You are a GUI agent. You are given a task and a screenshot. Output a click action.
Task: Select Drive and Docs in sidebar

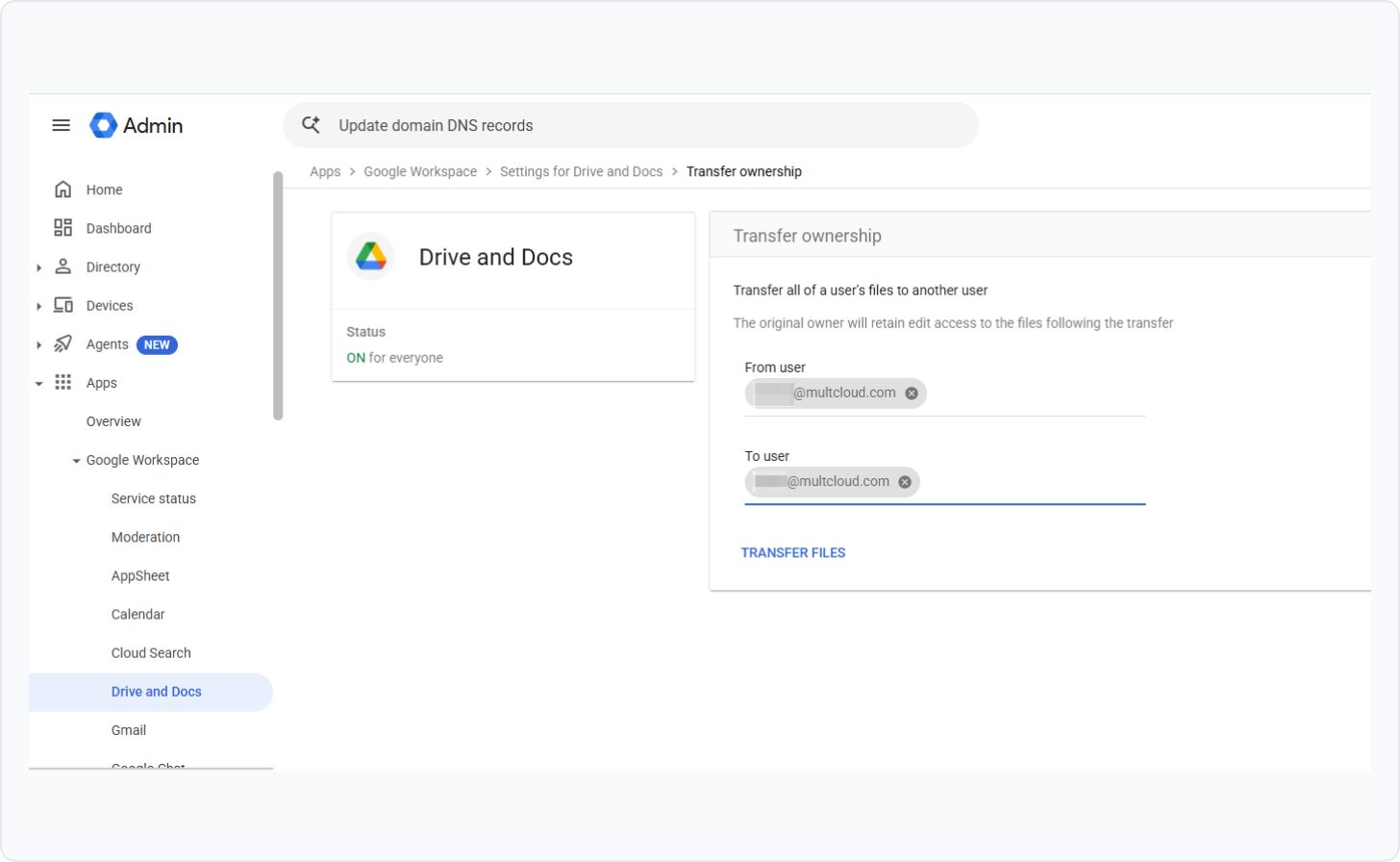click(151, 692)
